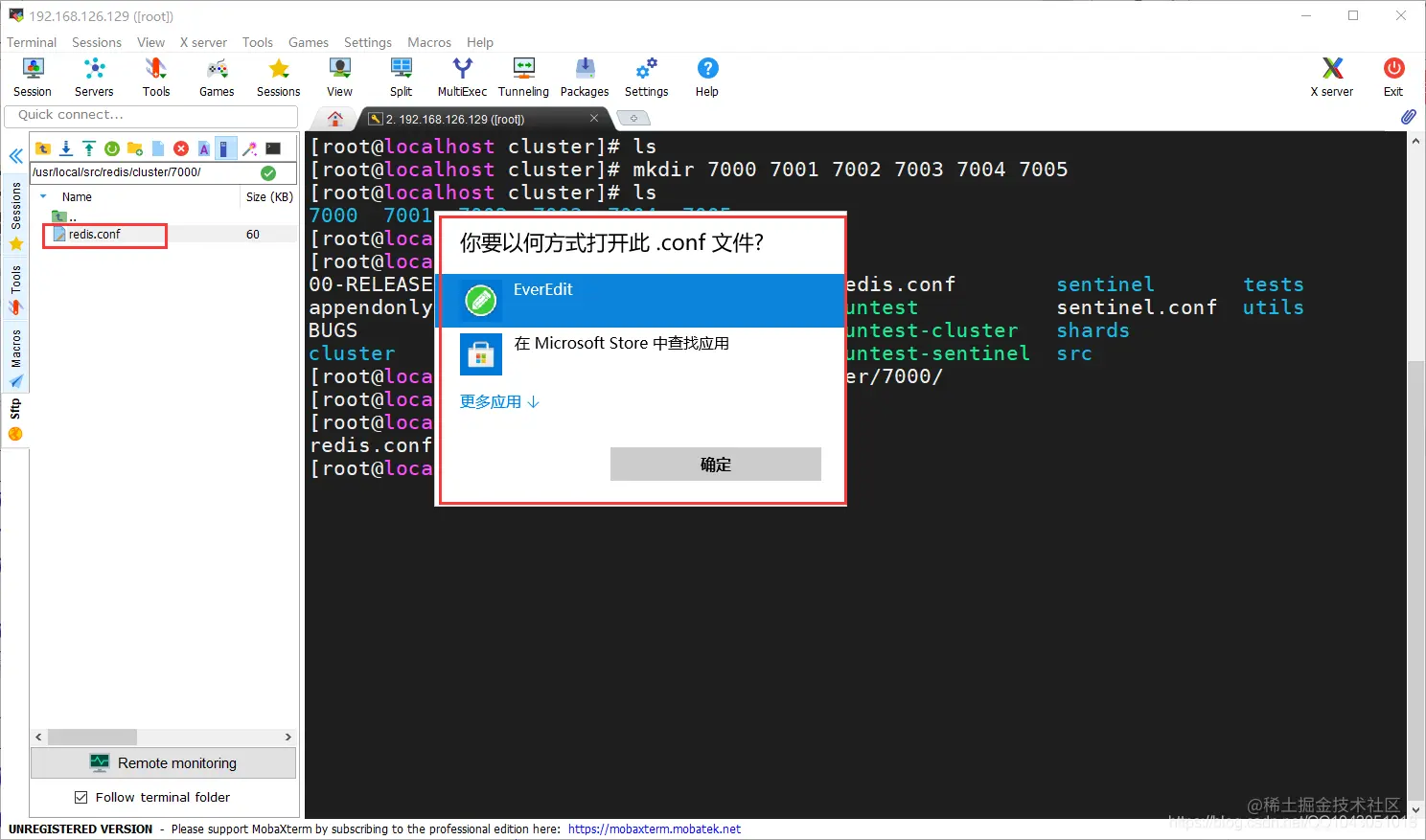Switch to the Macros vertical side tab

(x=15, y=357)
